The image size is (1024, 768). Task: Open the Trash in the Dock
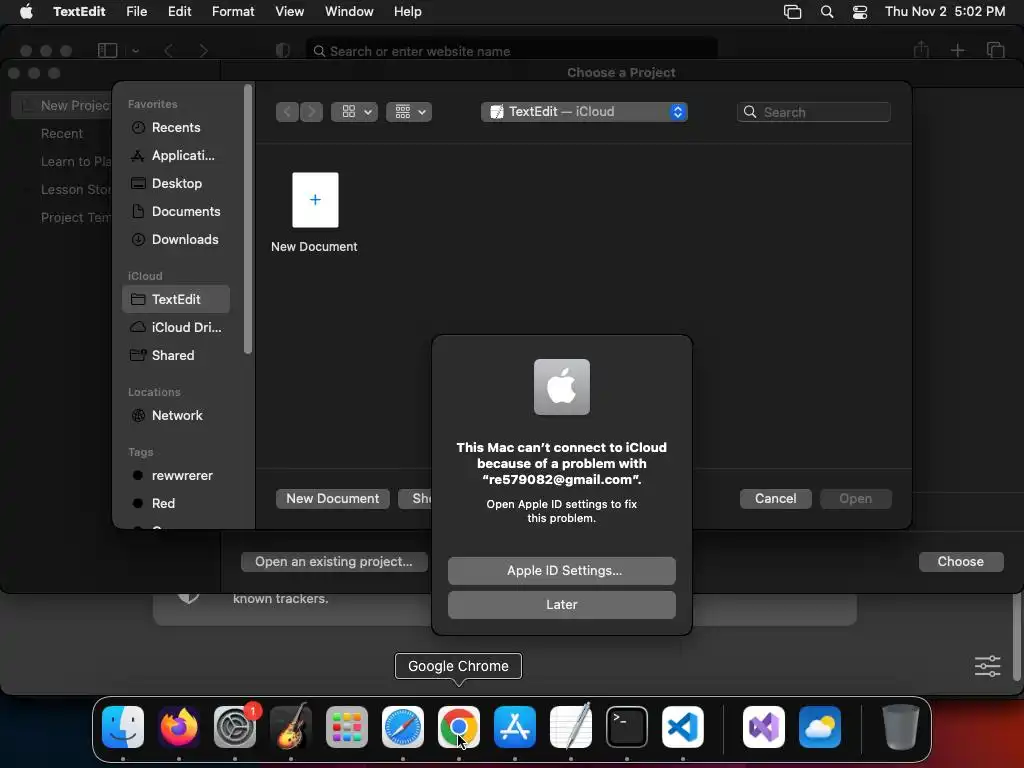901,727
